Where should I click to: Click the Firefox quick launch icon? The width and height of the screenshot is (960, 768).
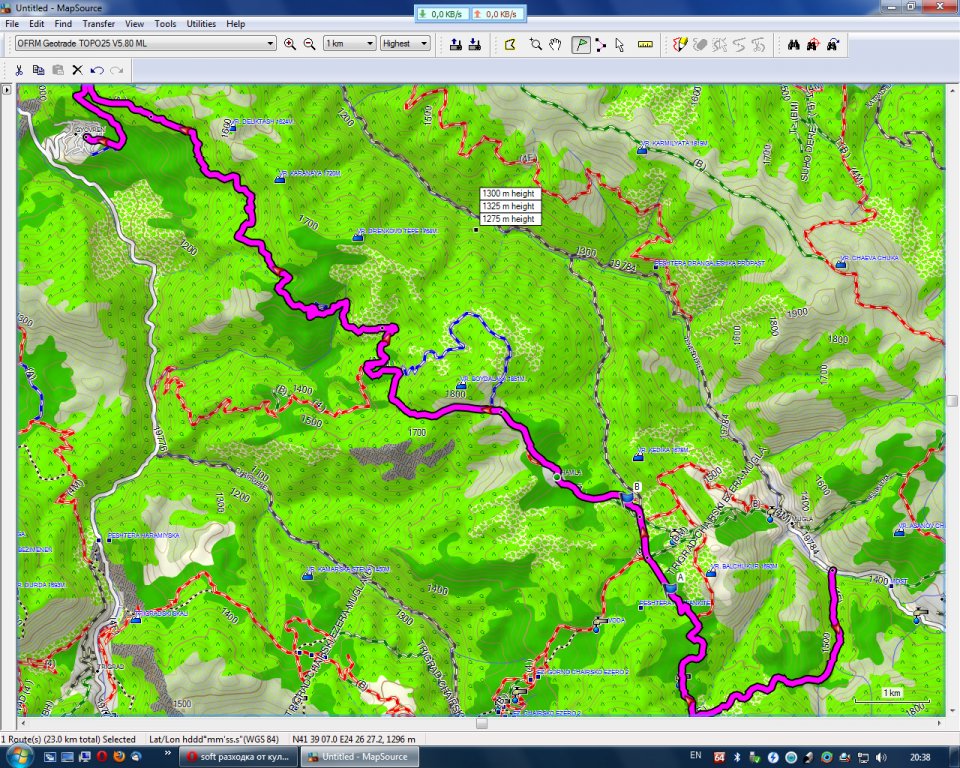tap(119, 757)
